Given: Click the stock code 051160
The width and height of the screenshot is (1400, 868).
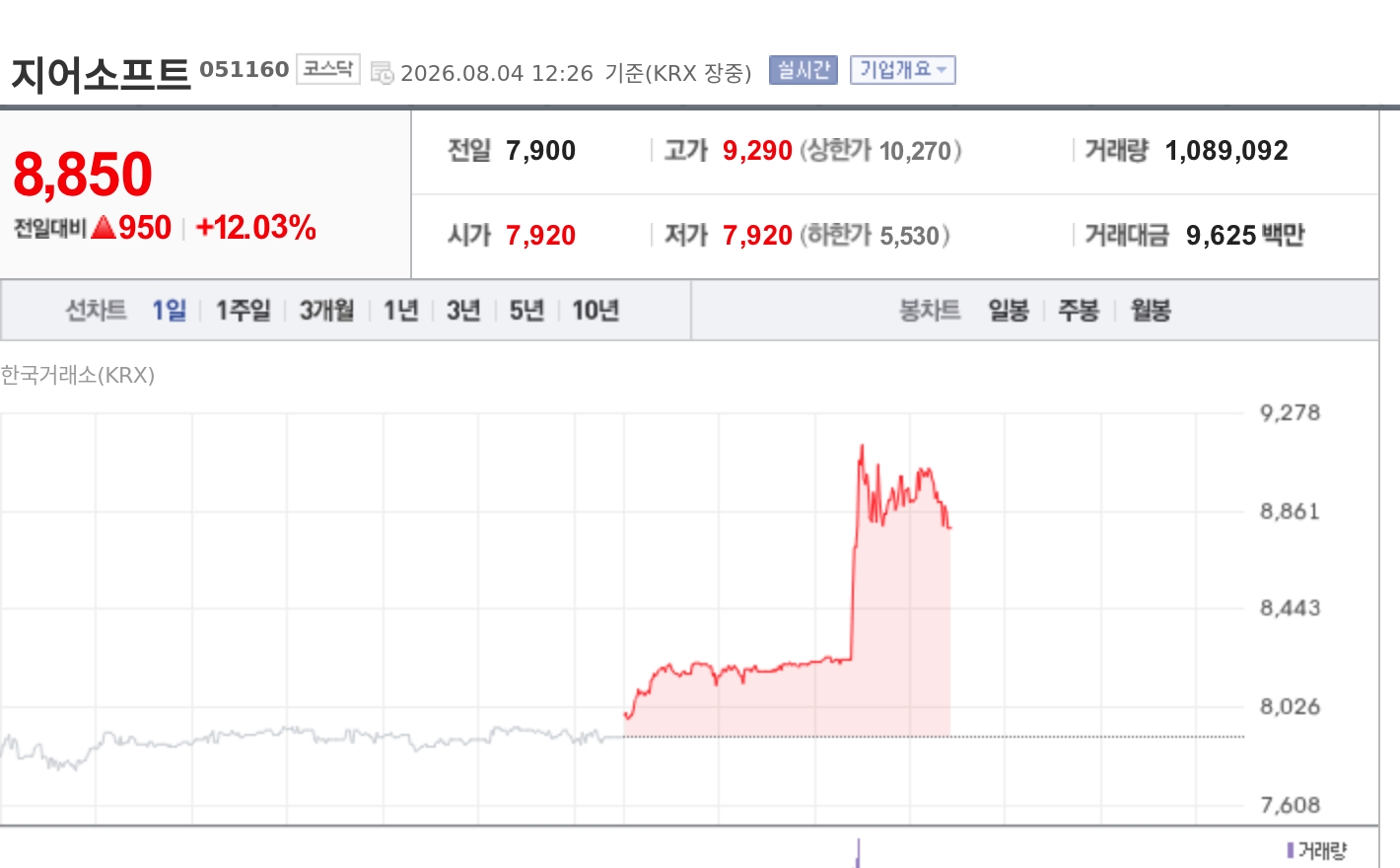Looking at the screenshot, I should [245, 69].
